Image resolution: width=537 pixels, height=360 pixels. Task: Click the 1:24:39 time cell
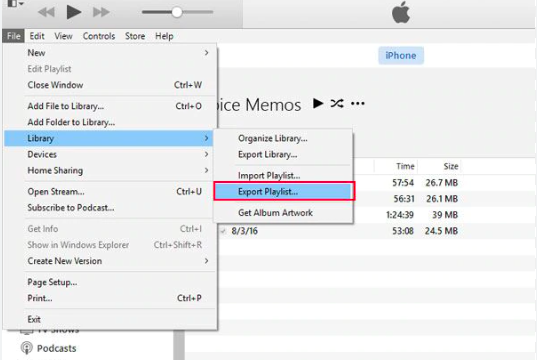(x=400, y=215)
